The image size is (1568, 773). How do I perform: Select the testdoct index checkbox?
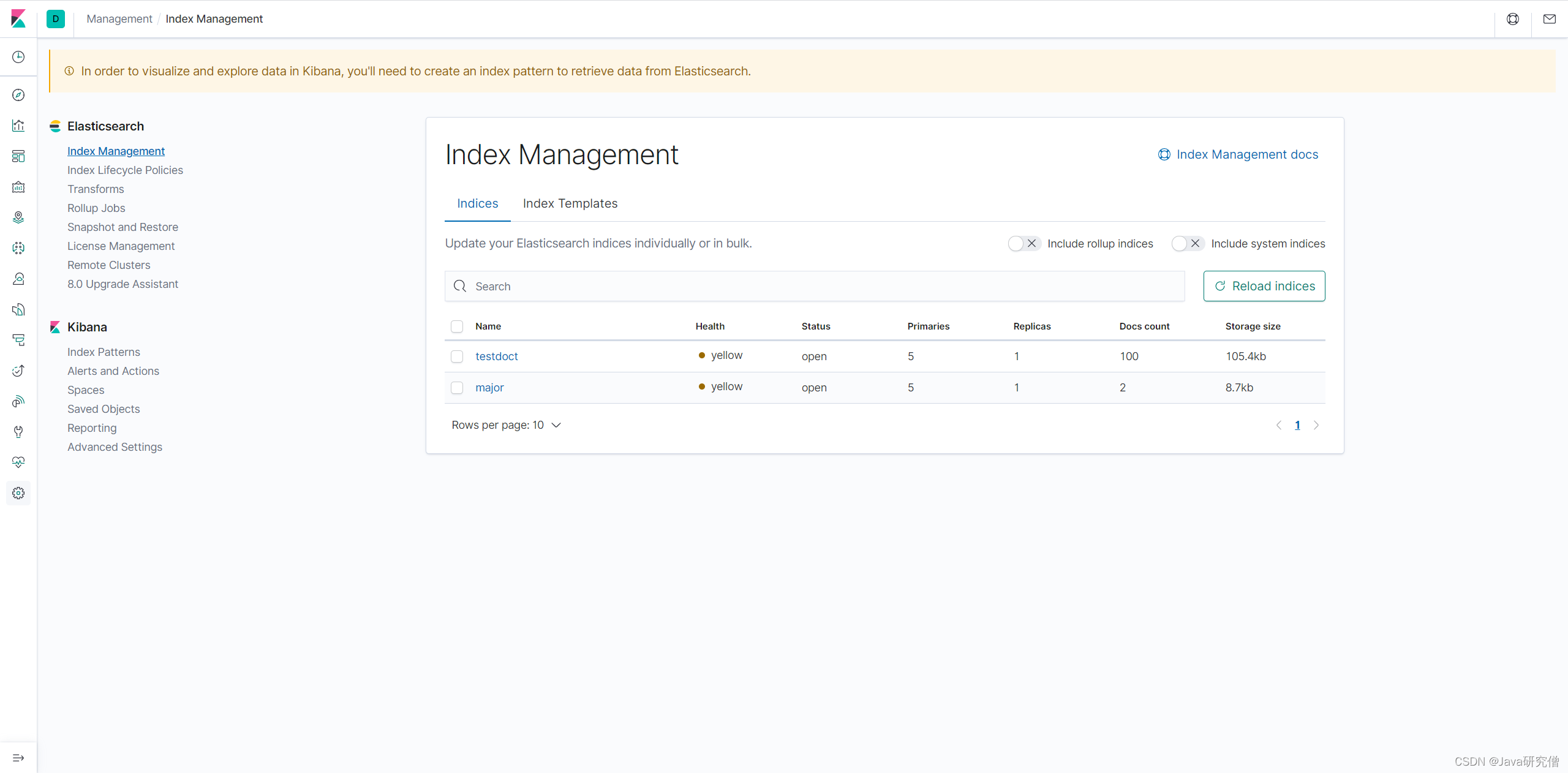(457, 356)
